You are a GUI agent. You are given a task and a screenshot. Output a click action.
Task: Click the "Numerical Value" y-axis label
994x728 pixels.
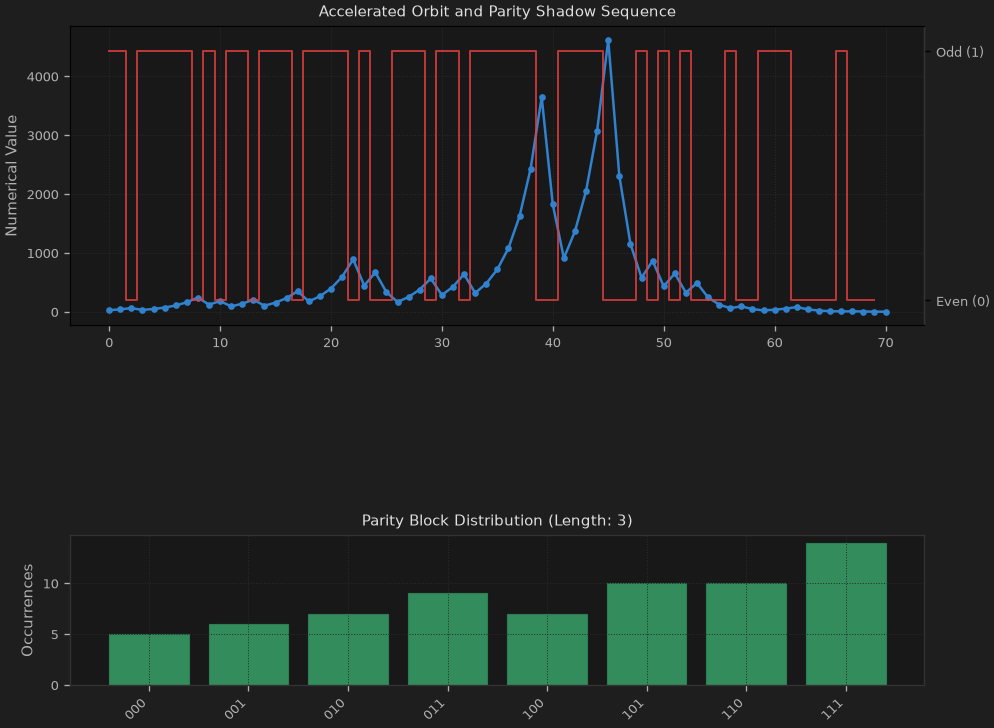click(11, 176)
